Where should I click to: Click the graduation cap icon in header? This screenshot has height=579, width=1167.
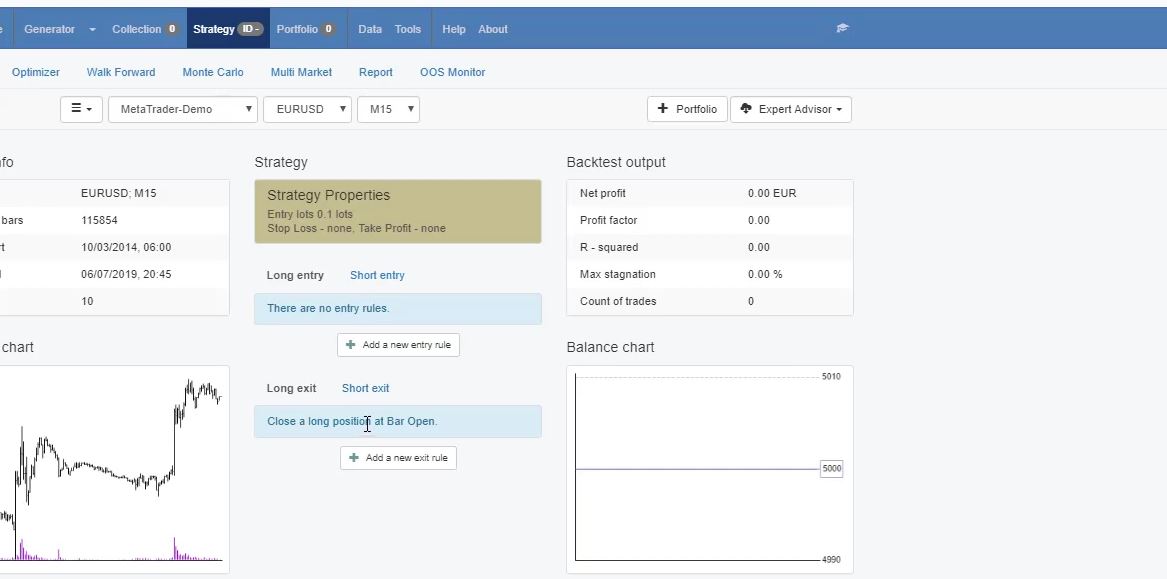click(x=842, y=29)
